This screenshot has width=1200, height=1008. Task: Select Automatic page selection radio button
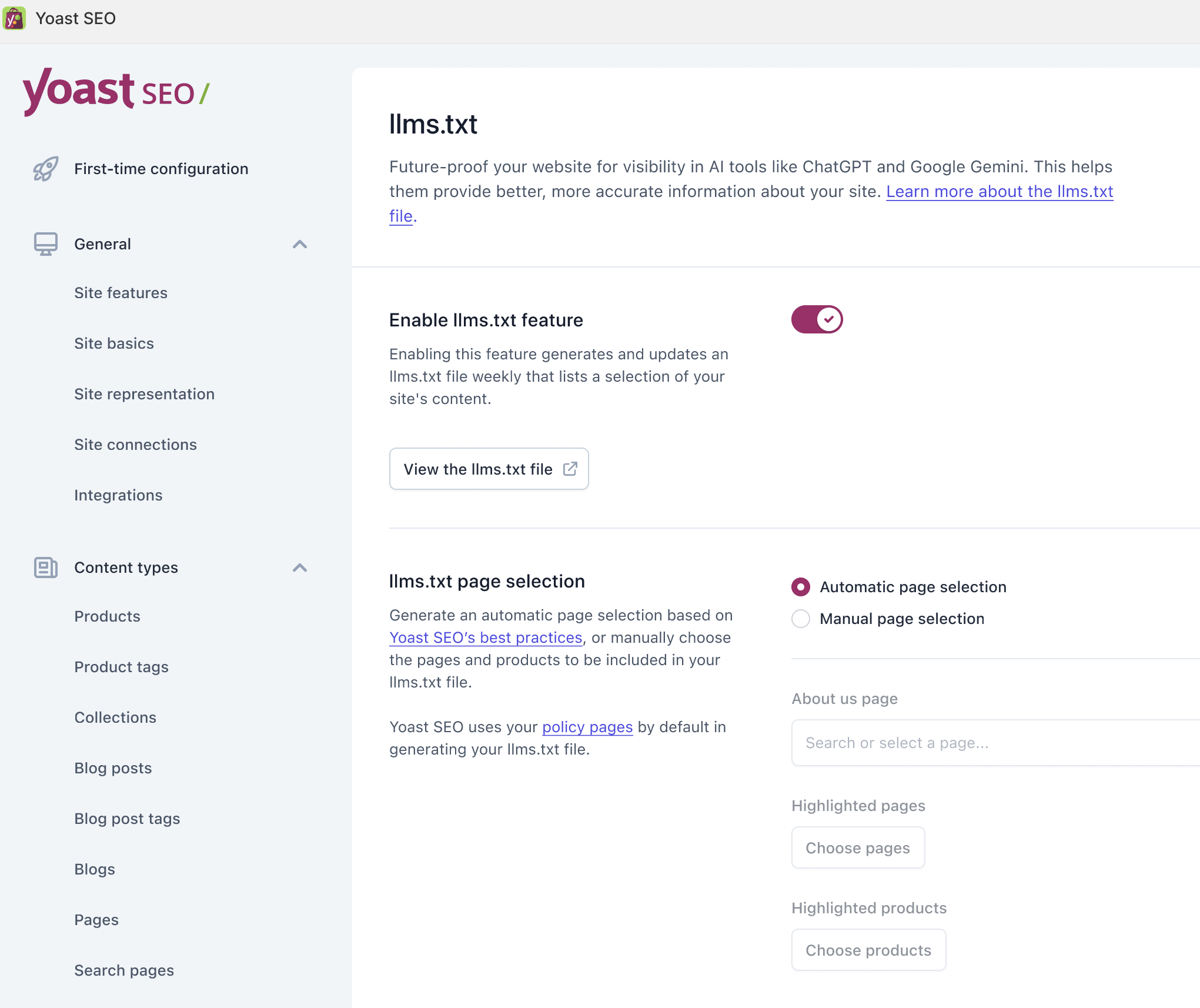click(801, 587)
